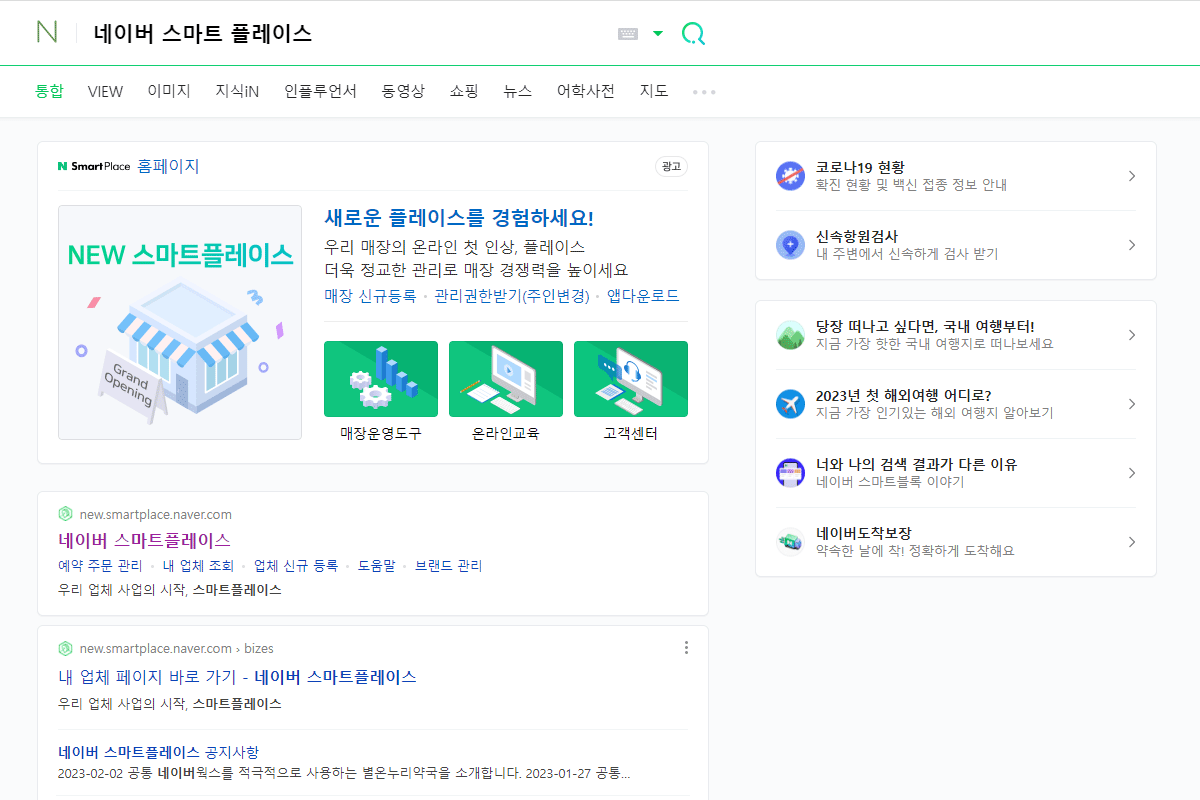Select the 매장운영도구 store tools icon
The image size is (1200, 800).
(x=380, y=378)
